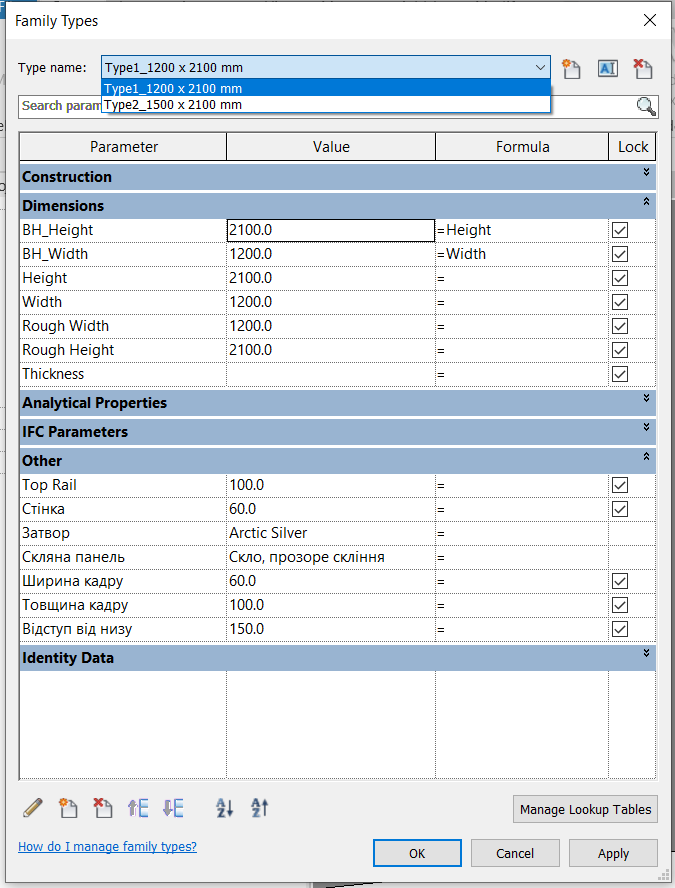The width and height of the screenshot is (675, 888).
Task: Choose Type1_1200 x 2100 mm in dropdown list
Action: pos(173,89)
